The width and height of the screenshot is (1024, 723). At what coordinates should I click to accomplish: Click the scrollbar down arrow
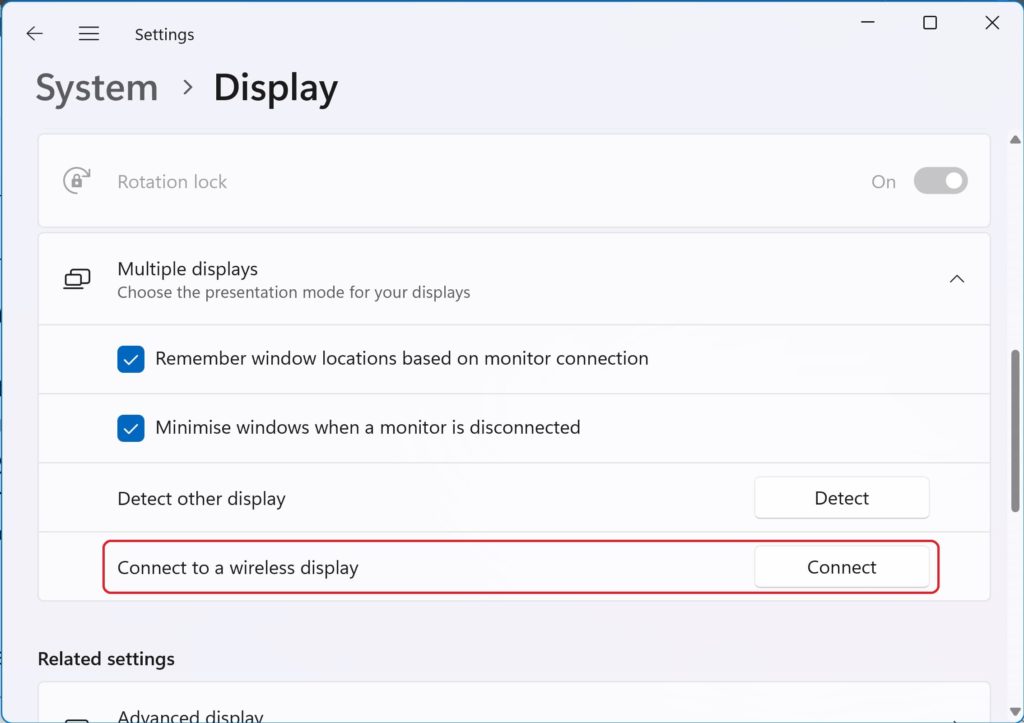(x=1015, y=711)
